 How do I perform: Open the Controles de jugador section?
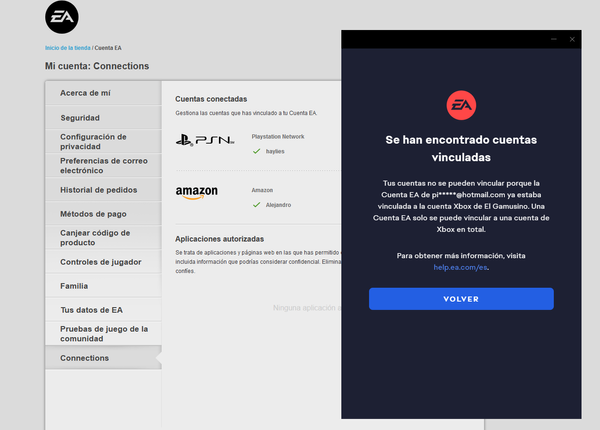click(x=99, y=262)
